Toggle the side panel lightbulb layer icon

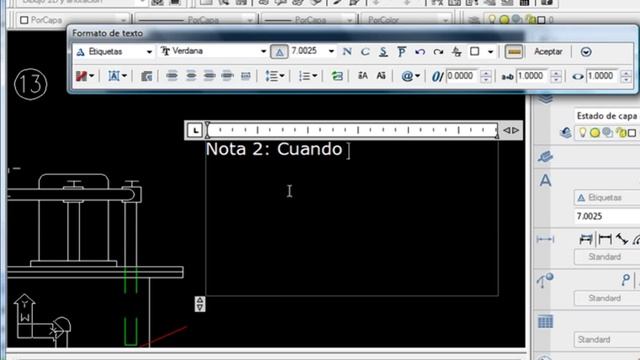click(582, 132)
